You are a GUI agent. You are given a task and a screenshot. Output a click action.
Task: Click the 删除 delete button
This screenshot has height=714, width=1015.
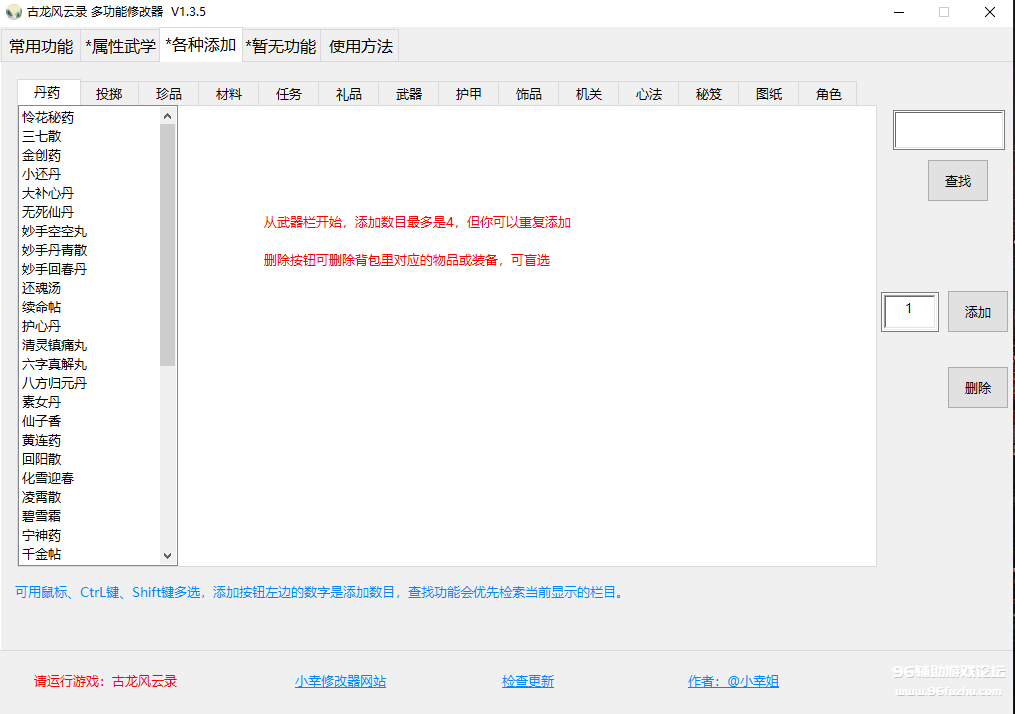point(977,388)
